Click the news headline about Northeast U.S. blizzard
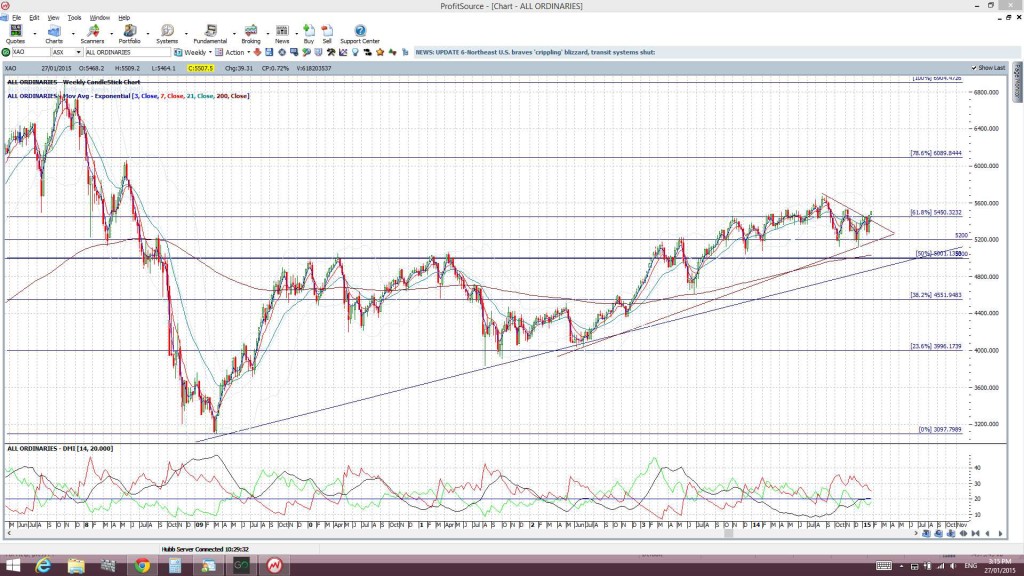 click(535, 52)
